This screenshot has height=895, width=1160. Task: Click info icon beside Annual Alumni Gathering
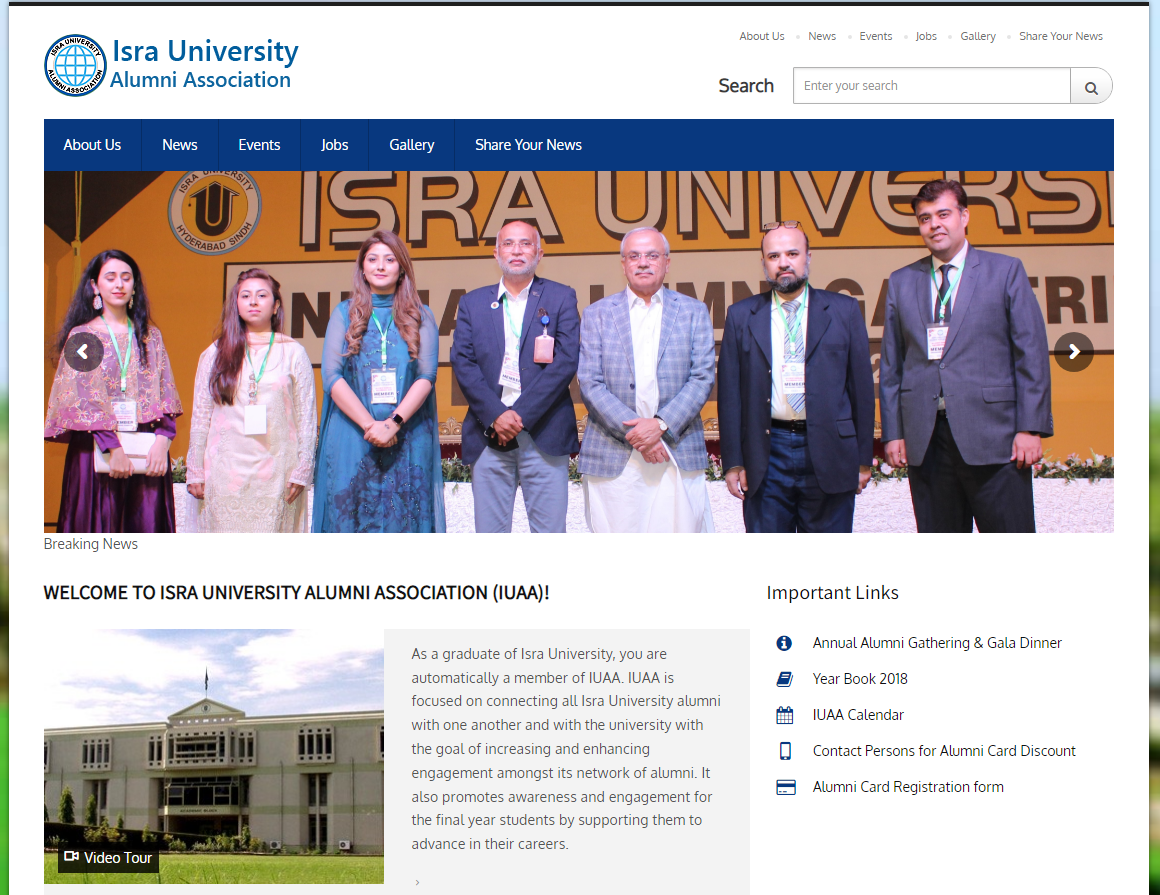pyautogui.click(x=784, y=644)
